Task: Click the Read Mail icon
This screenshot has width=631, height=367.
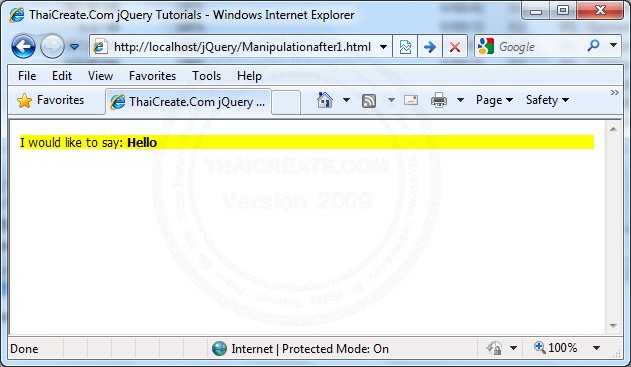Action: 411,100
